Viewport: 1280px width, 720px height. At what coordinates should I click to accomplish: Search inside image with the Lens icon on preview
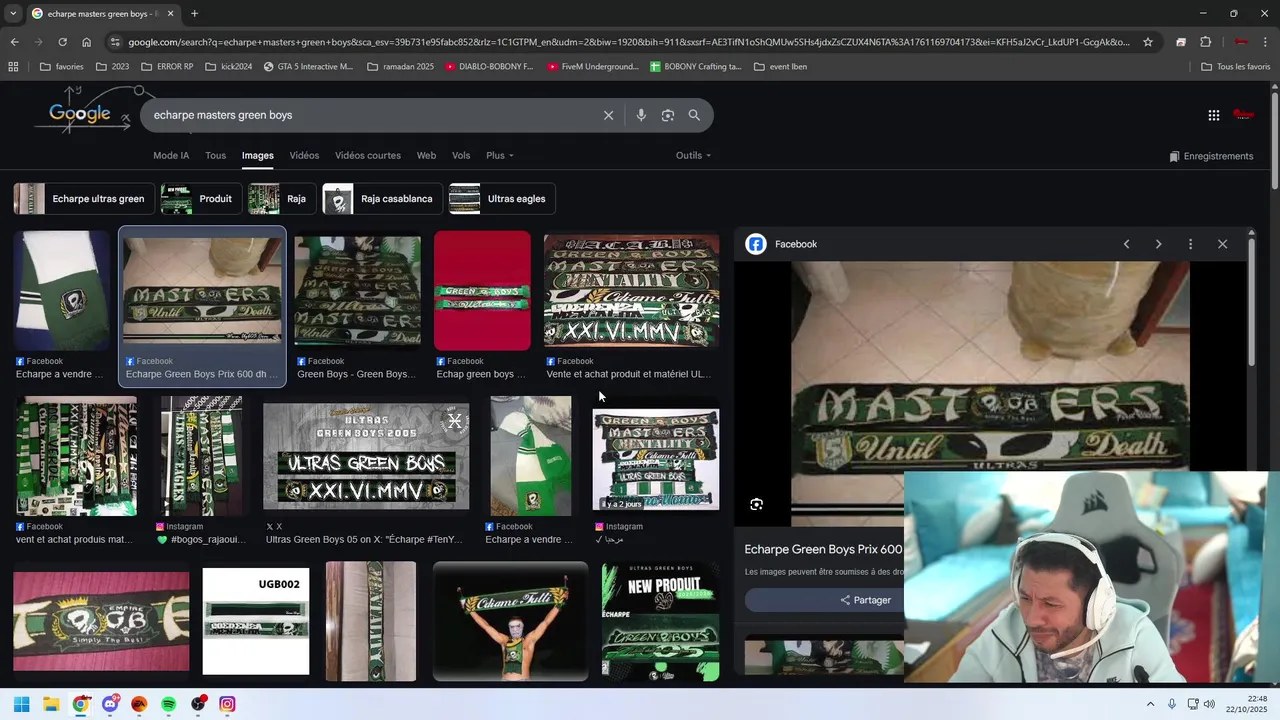click(757, 505)
